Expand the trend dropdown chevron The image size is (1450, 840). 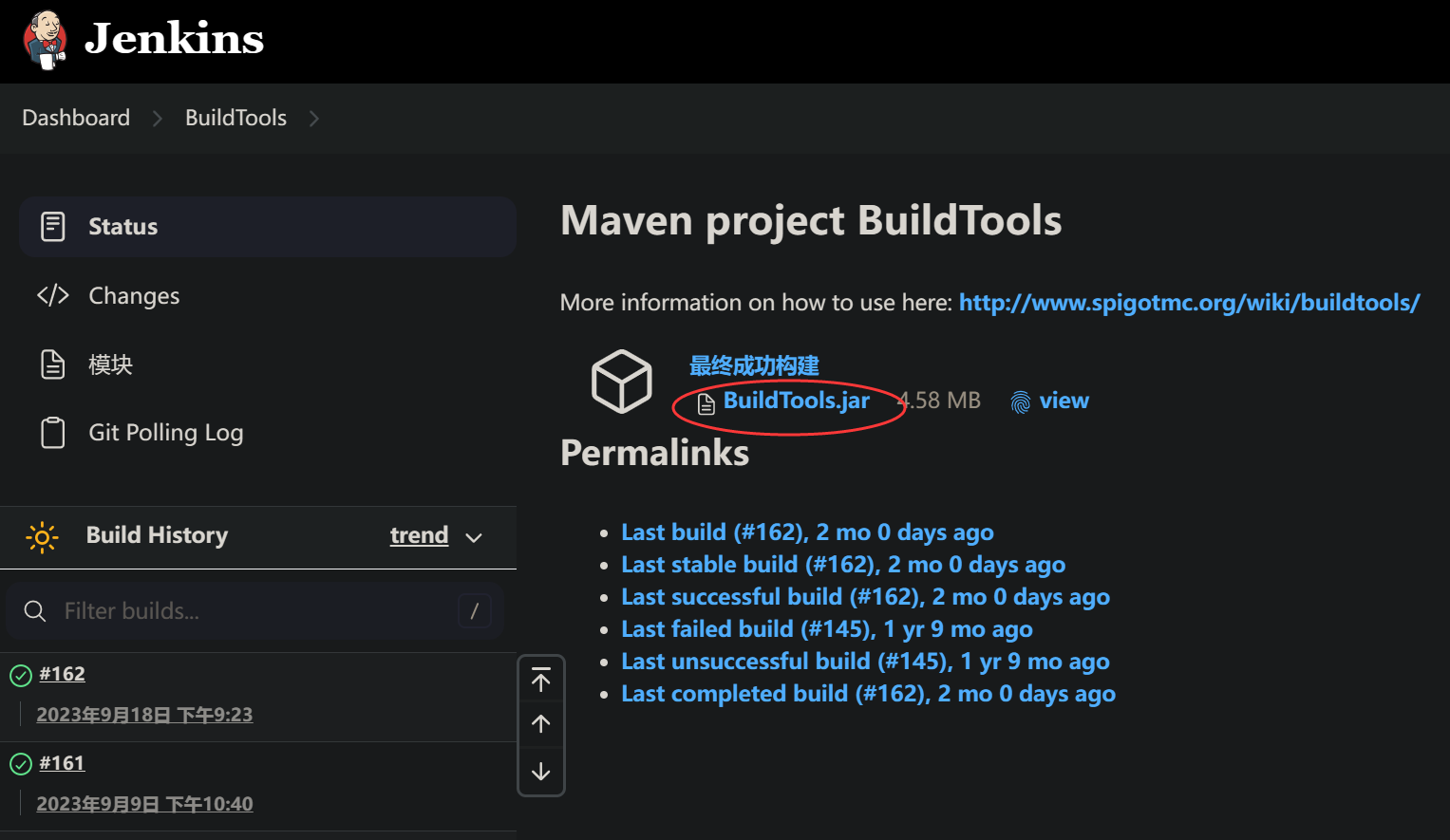point(474,537)
